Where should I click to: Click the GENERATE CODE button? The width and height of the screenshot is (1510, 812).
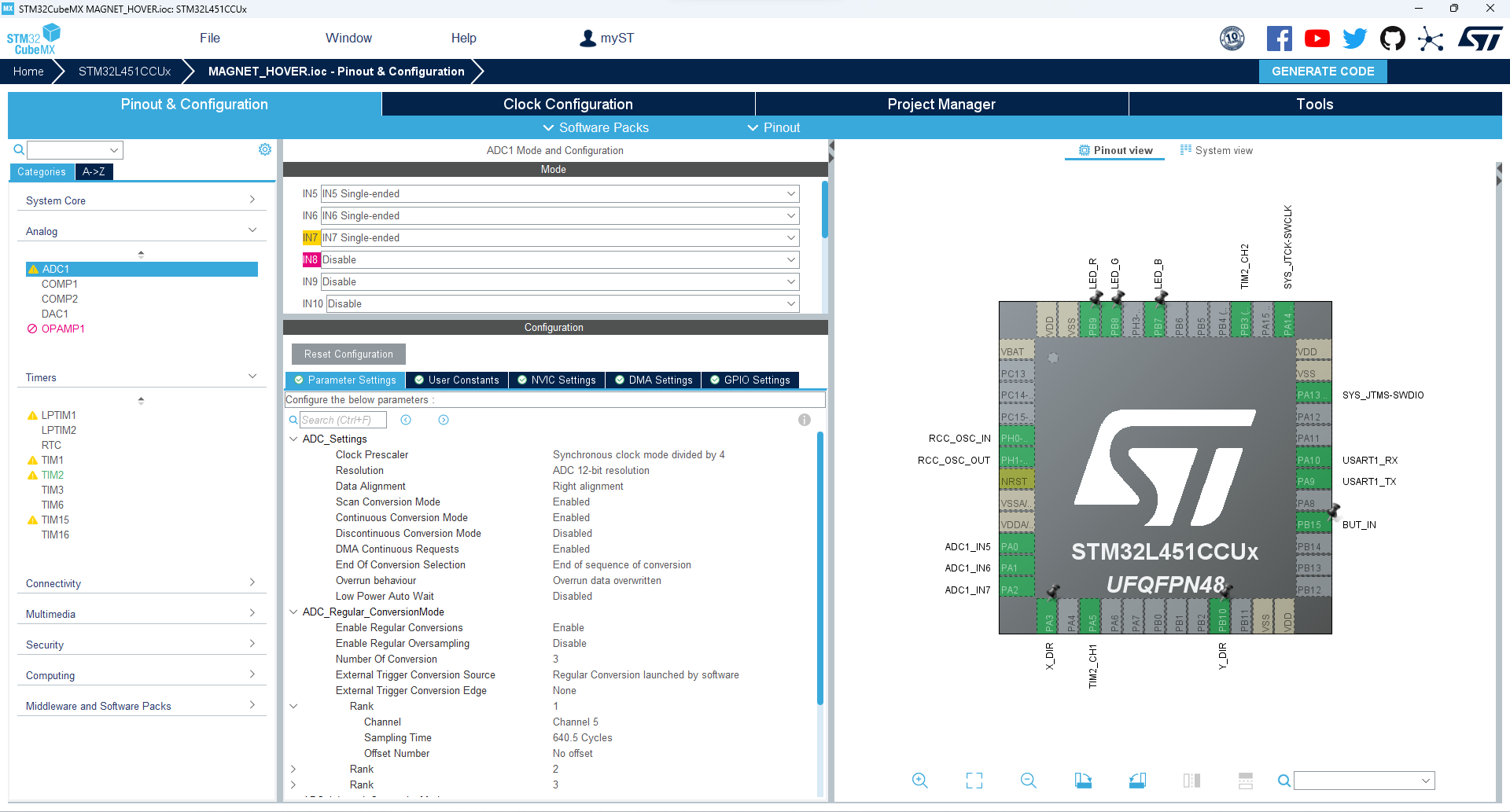click(x=1323, y=71)
